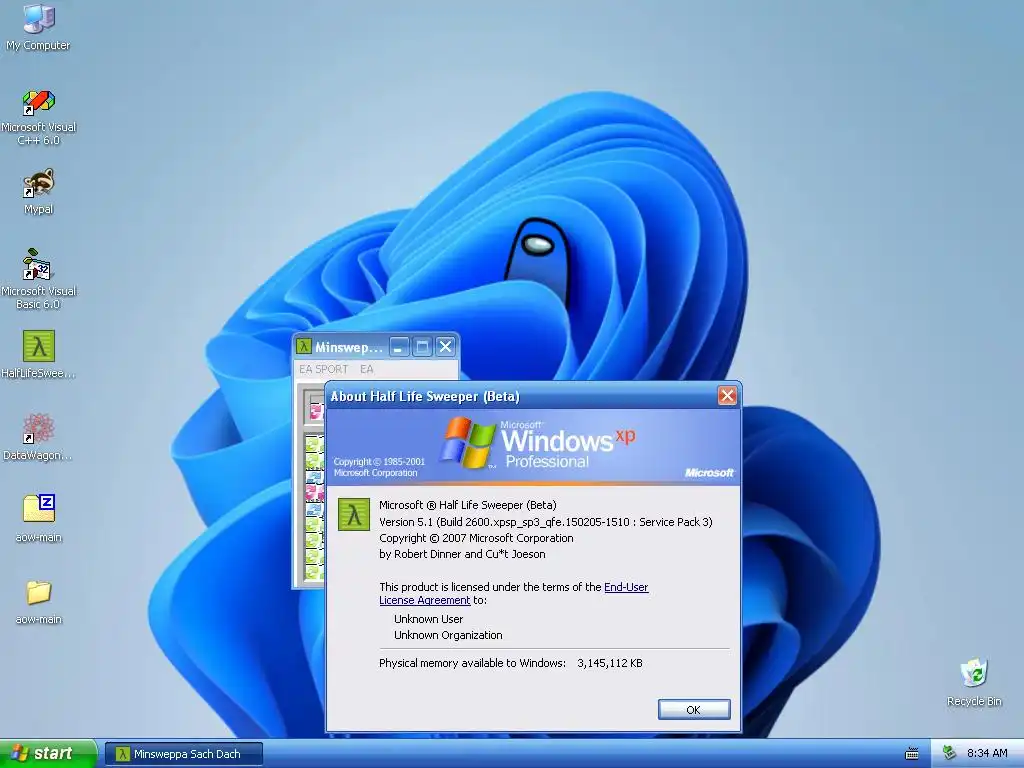
Task: Click the '3,145,112 KB' memory value
Action: pyautogui.click(x=610, y=664)
